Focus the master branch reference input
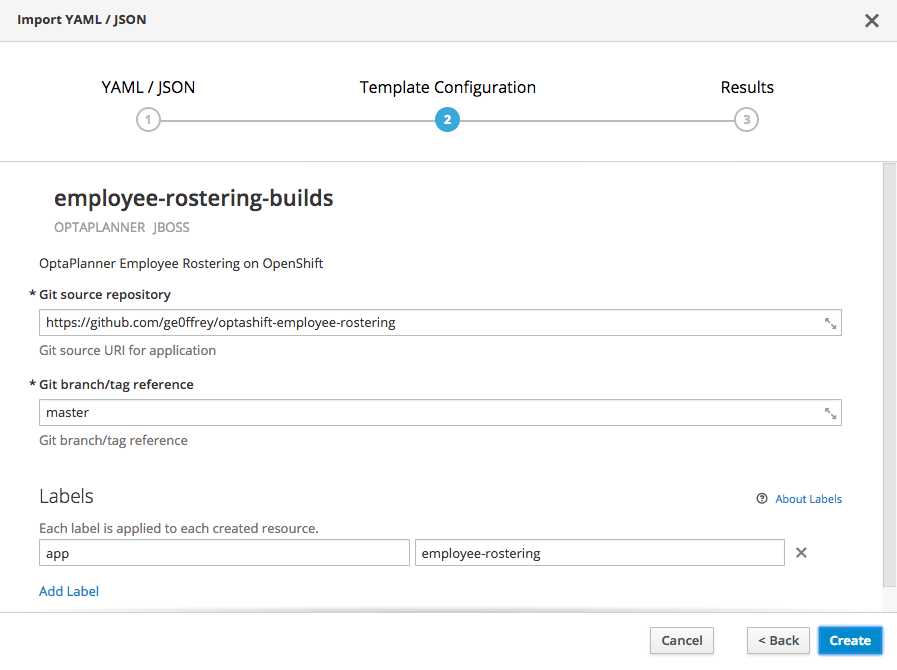This screenshot has height=670, width=897. (430, 413)
